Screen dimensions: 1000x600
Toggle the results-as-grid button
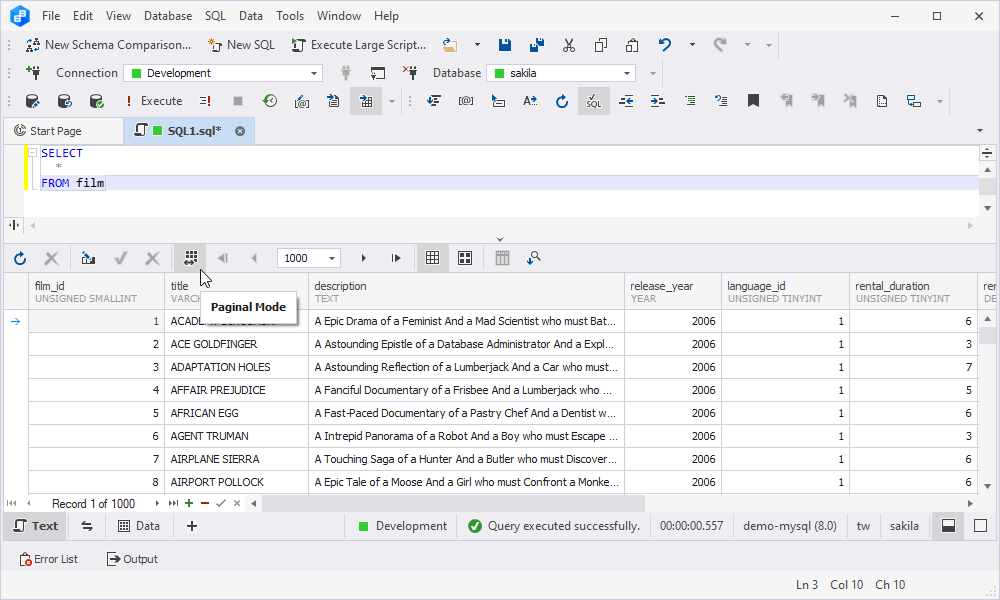click(x=366, y=101)
